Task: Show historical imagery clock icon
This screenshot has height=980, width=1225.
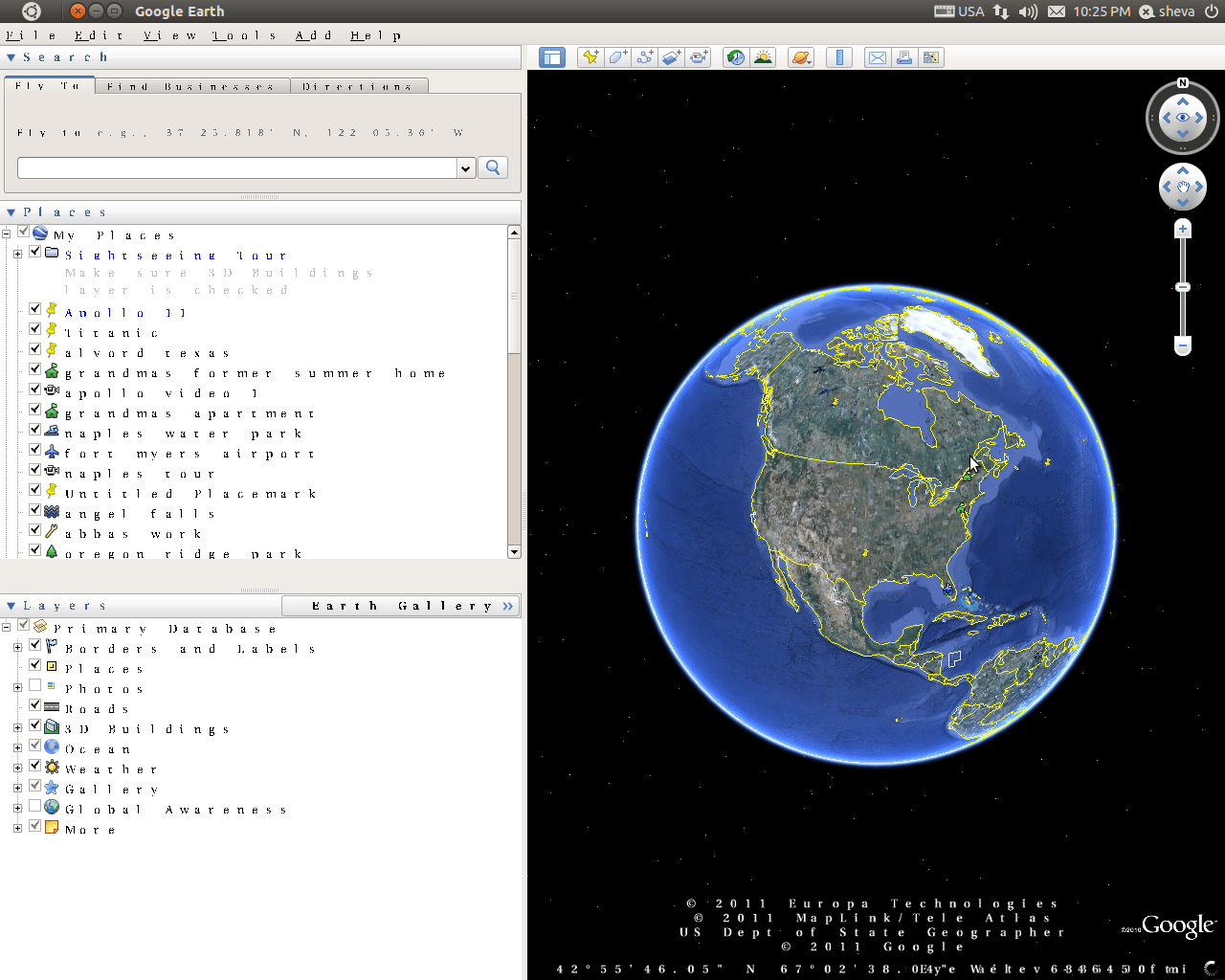Action: [x=735, y=57]
